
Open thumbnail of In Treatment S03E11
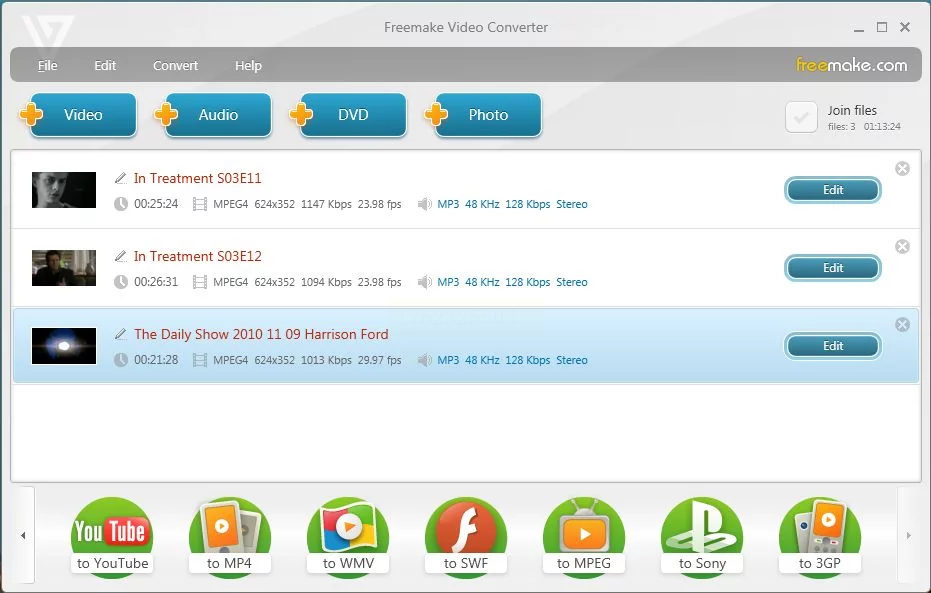pos(64,190)
